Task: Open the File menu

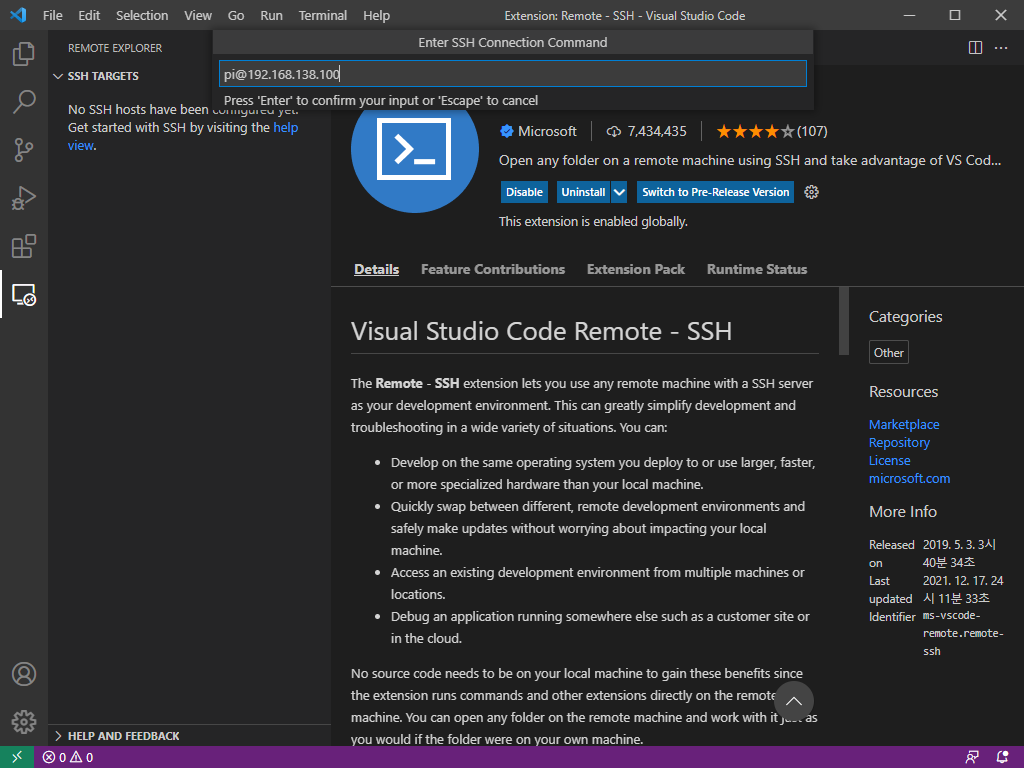Action: (52, 15)
